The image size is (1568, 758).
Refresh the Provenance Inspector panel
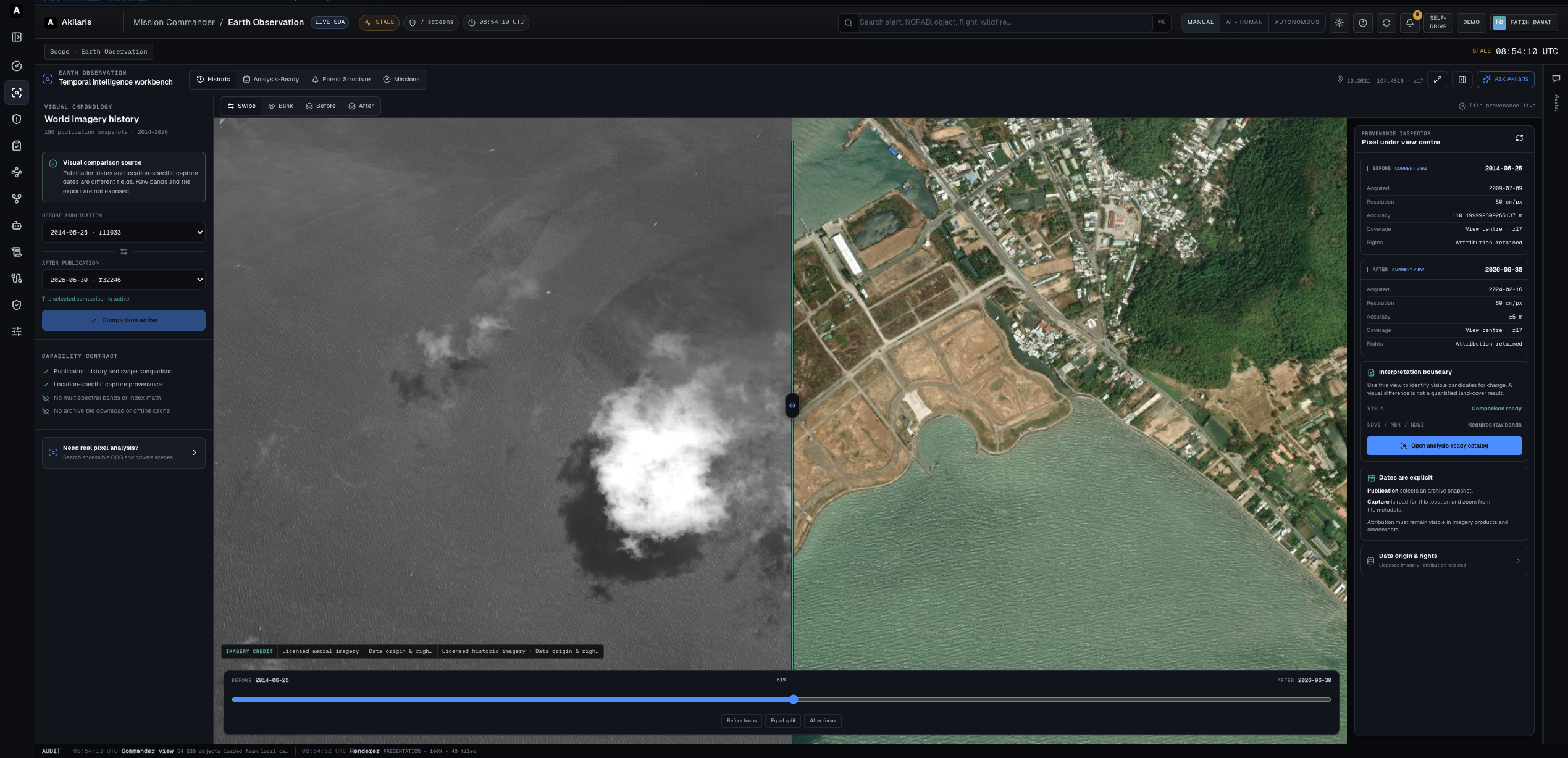(x=1519, y=138)
